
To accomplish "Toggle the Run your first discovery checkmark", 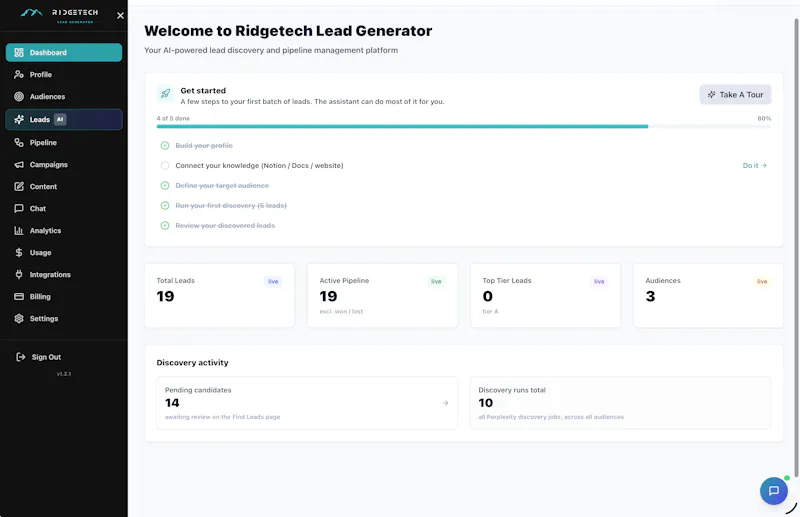I will pyautogui.click(x=165, y=205).
